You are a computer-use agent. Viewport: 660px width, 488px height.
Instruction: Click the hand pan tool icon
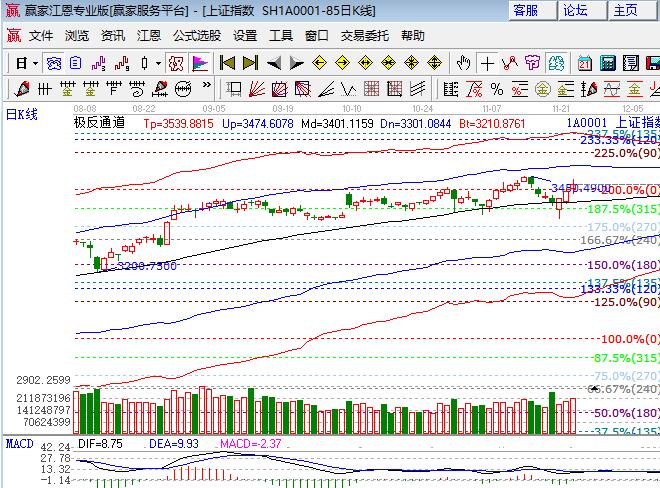point(464,62)
